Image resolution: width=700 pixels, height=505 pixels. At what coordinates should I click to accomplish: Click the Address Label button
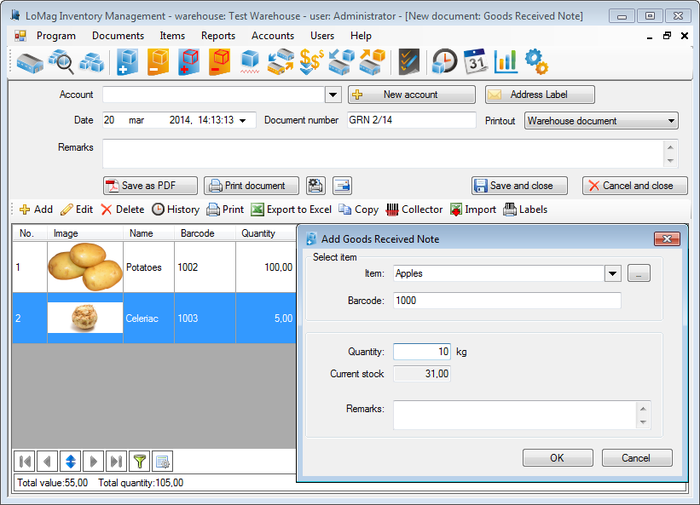540,95
